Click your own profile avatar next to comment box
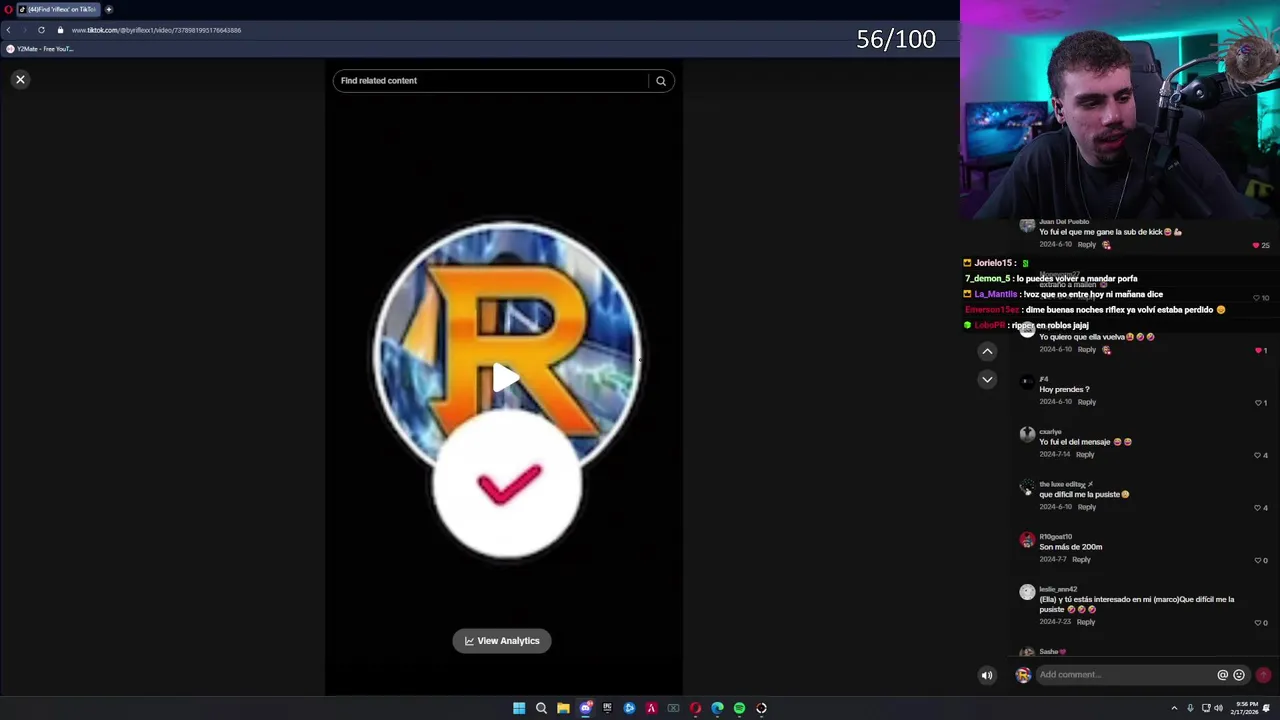 pyautogui.click(x=1023, y=675)
